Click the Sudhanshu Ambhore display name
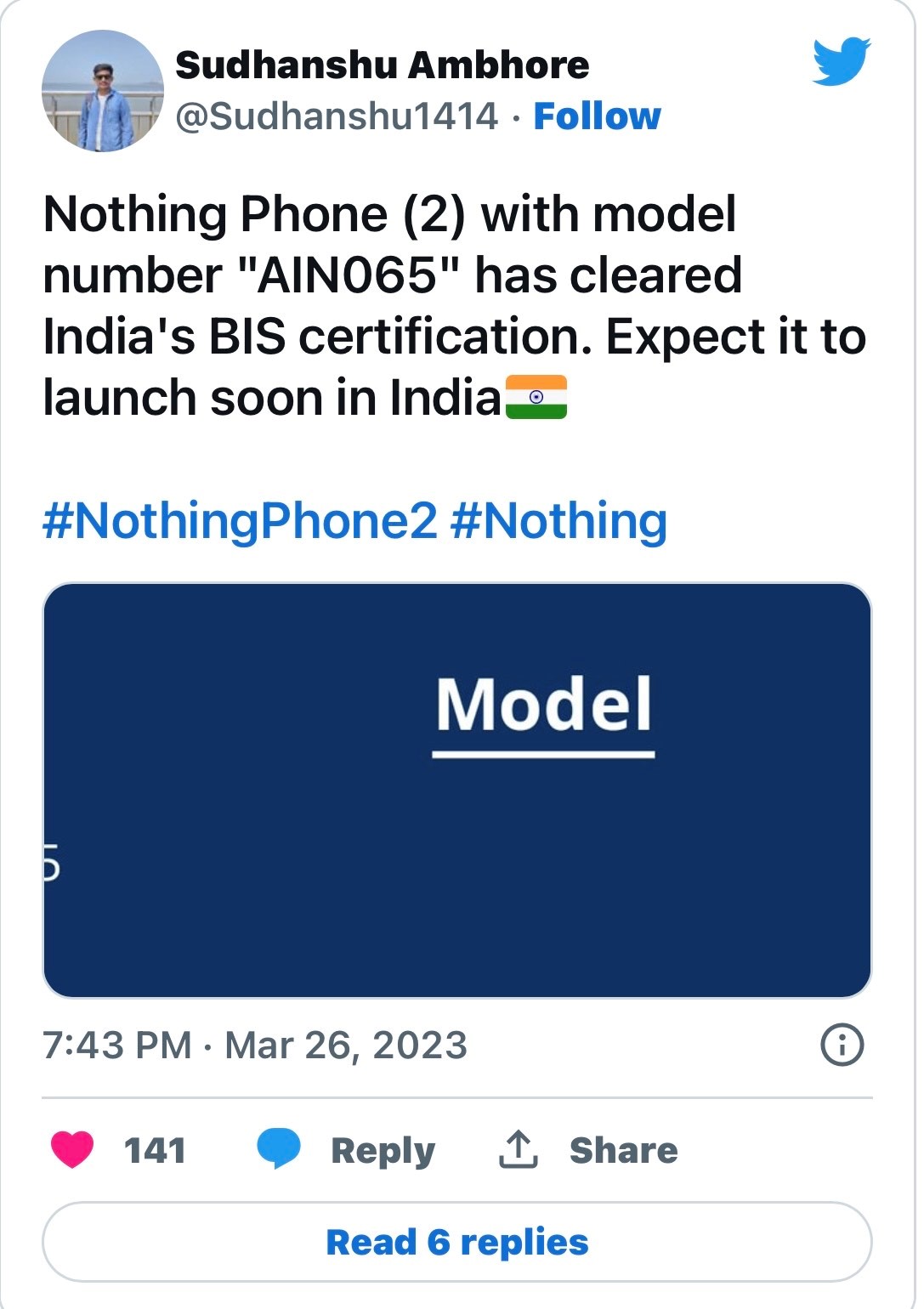The height and width of the screenshot is (1309, 924). pos(382,65)
